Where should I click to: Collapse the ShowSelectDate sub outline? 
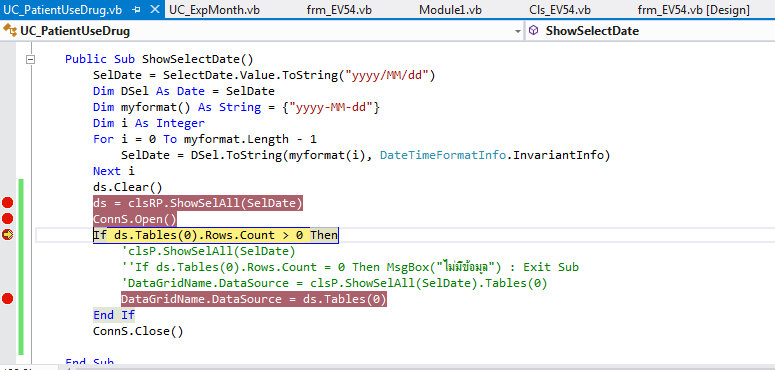31,59
